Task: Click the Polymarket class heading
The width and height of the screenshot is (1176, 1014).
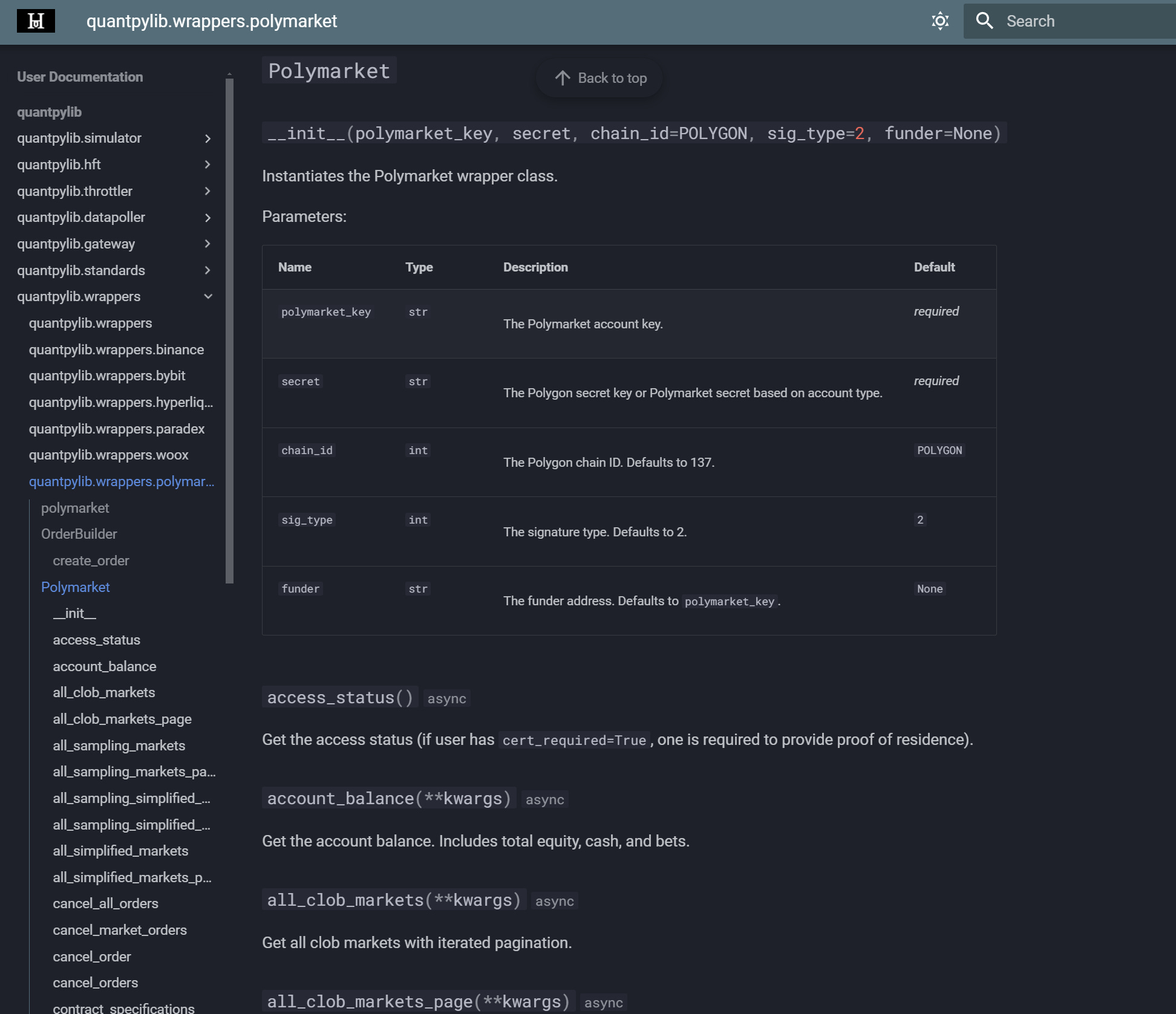Action: pos(329,71)
